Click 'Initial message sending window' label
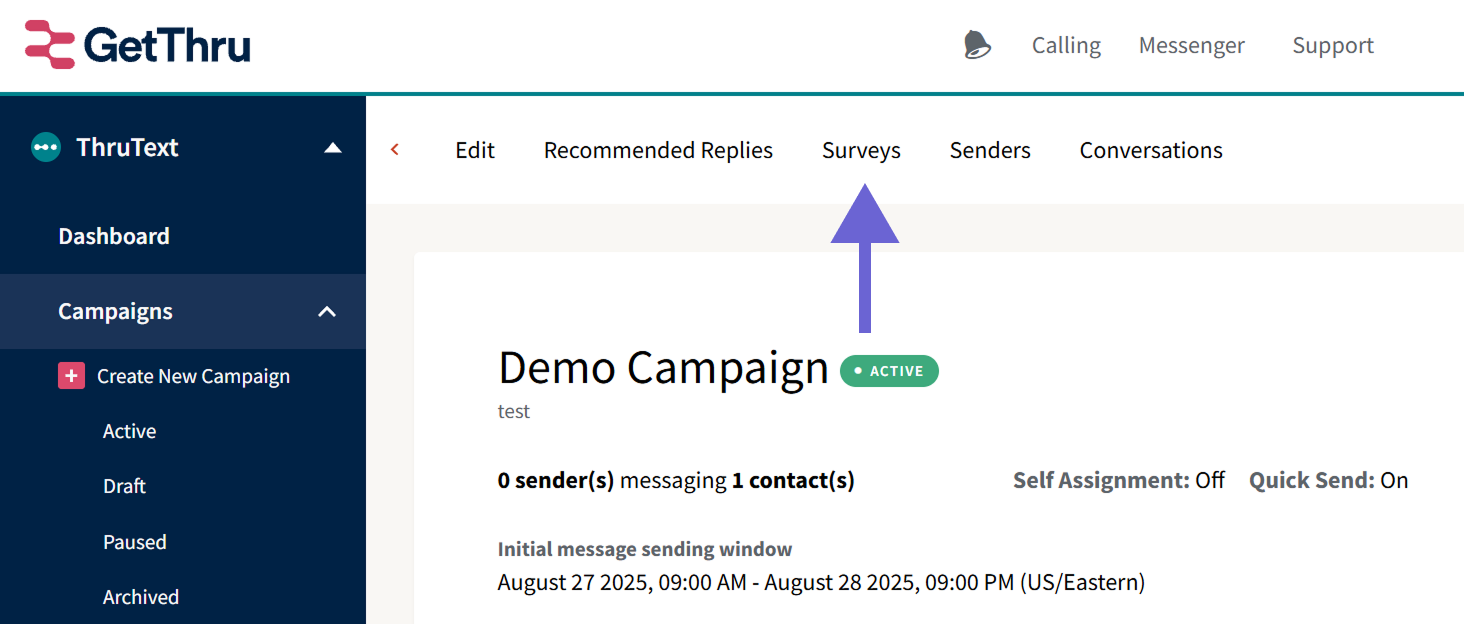Viewport: 1464px width, 624px height. click(x=645, y=549)
